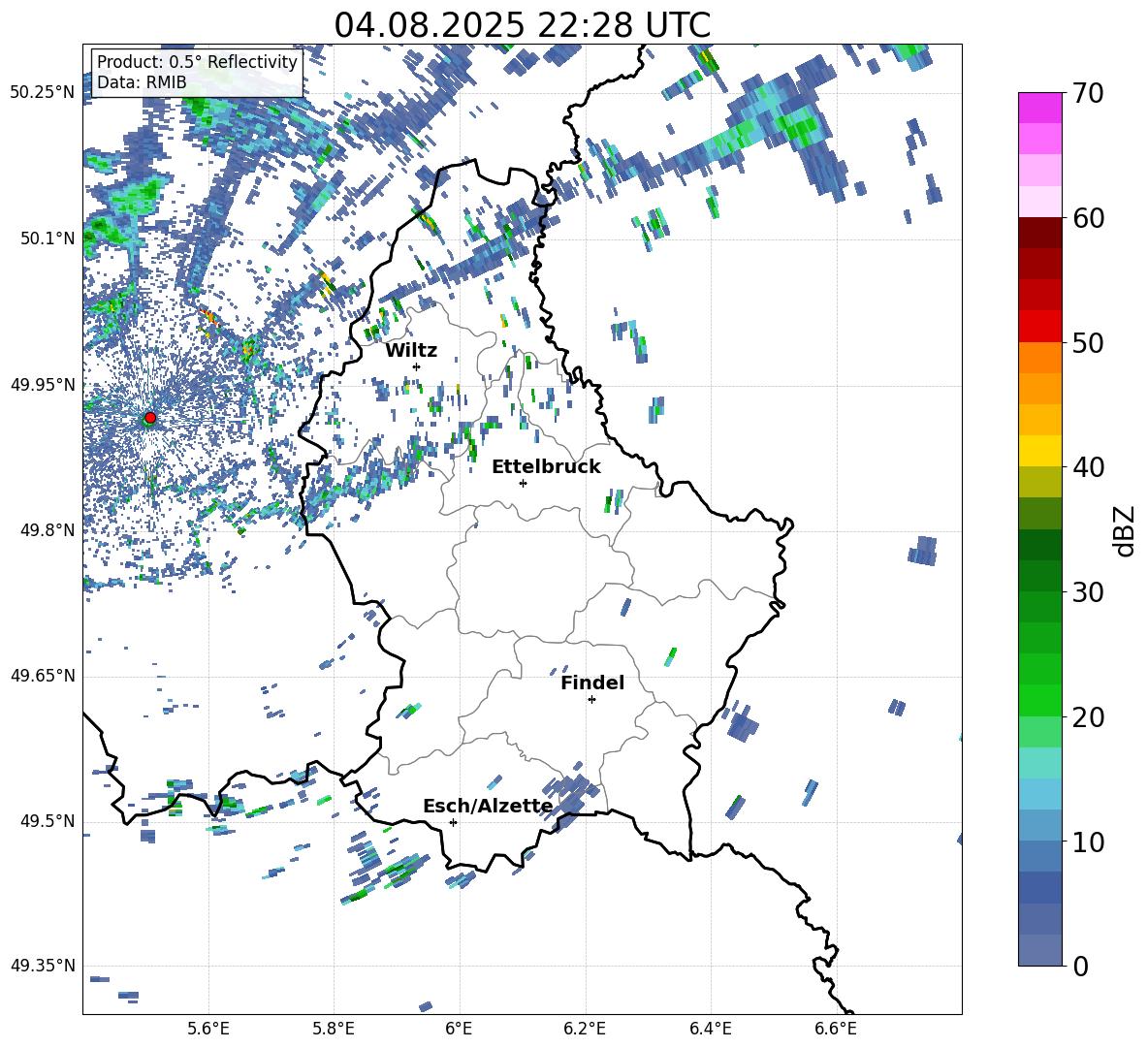The image size is (1148, 1048).
Task: Click the 49.8°N latitude label
Action: click(48, 530)
